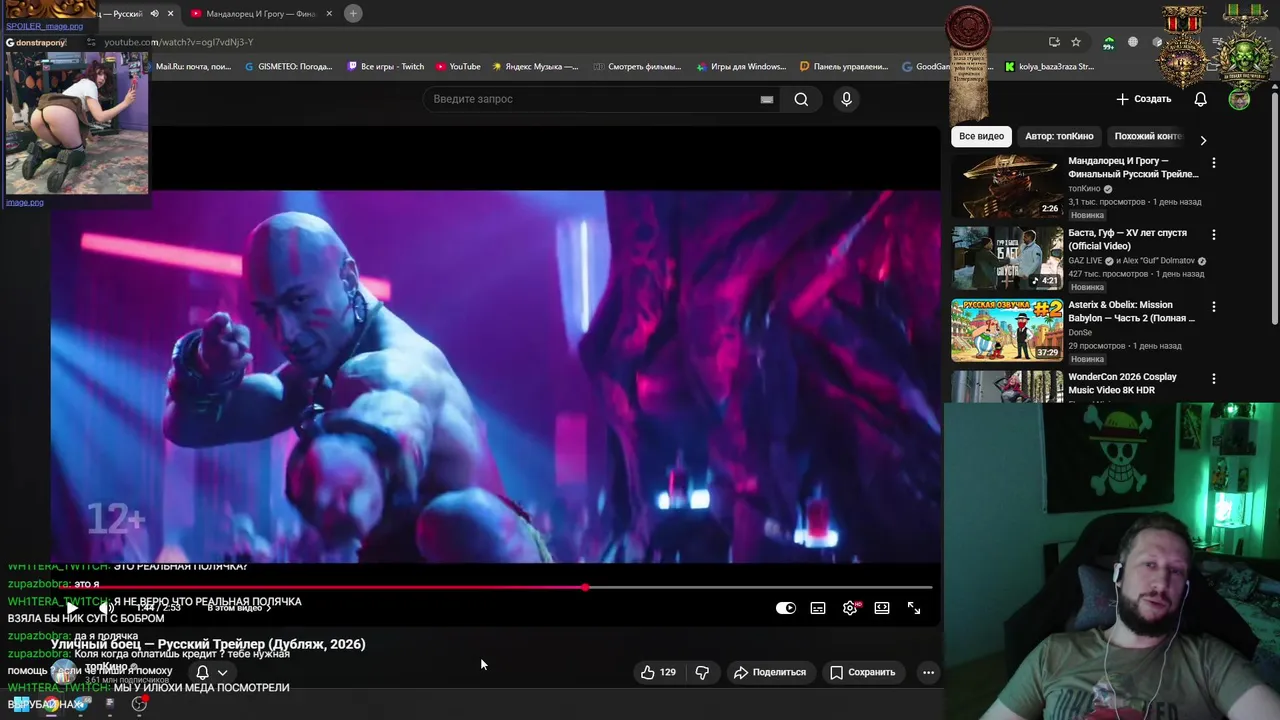1280x720 pixels.
Task: Mute audio on the active browser tab
Action: (x=154, y=14)
